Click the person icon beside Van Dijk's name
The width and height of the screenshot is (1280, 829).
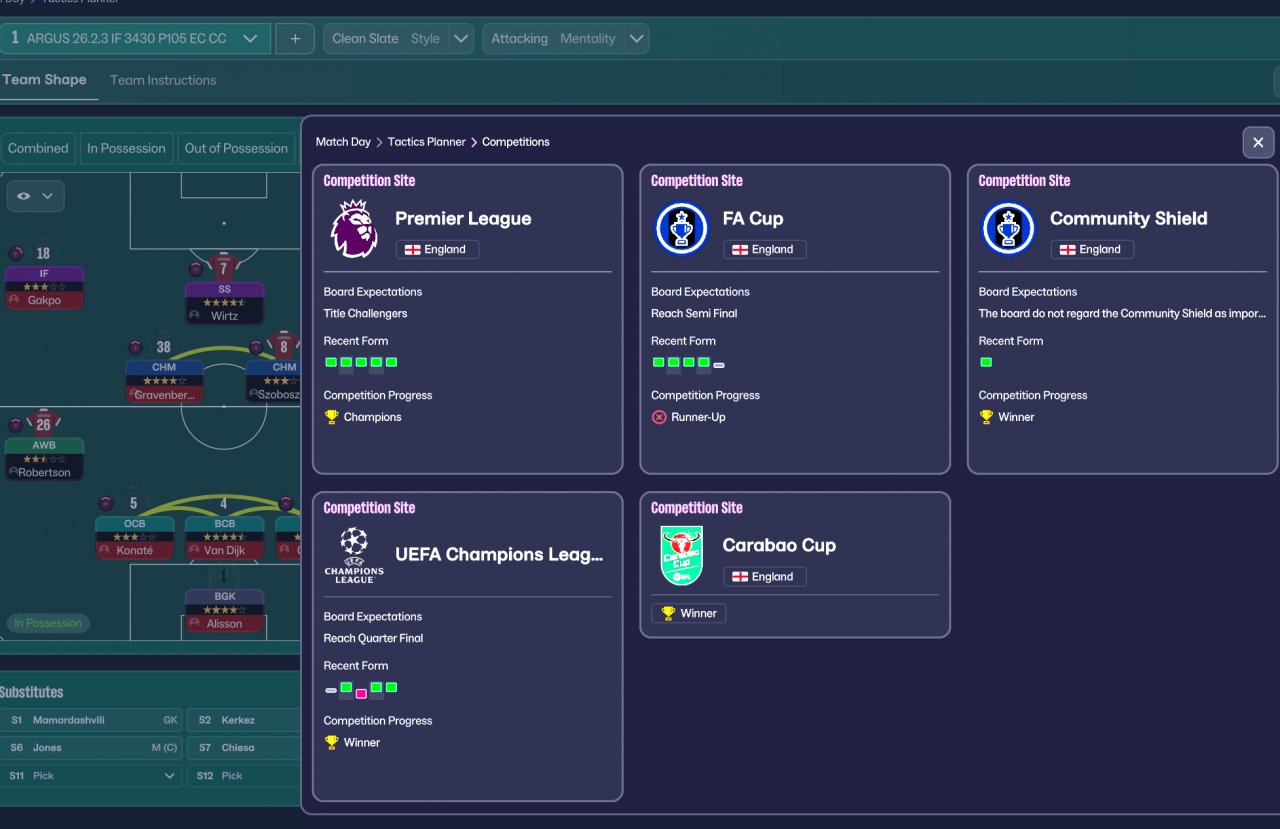(194, 550)
